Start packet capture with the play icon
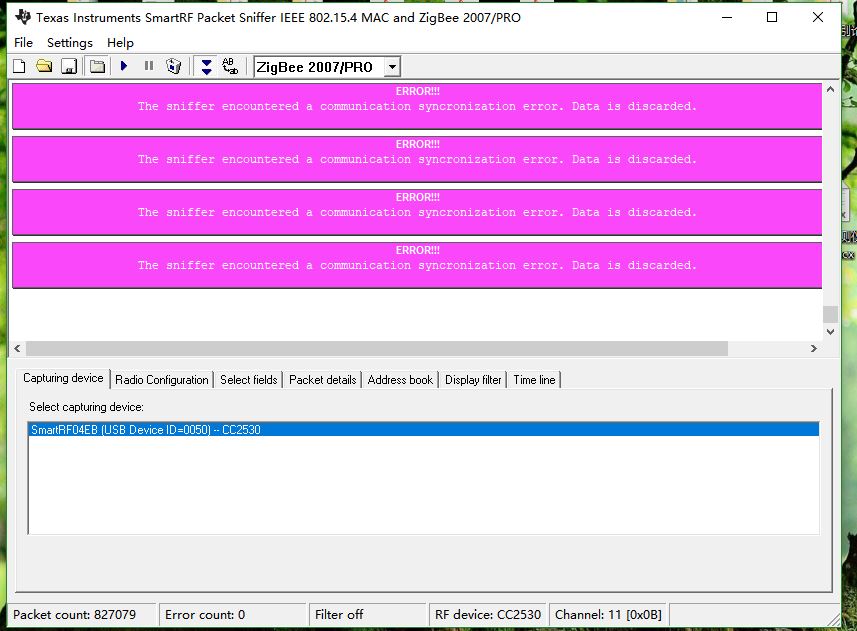The height and width of the screenshot is (631, 857). pos(124,66)
